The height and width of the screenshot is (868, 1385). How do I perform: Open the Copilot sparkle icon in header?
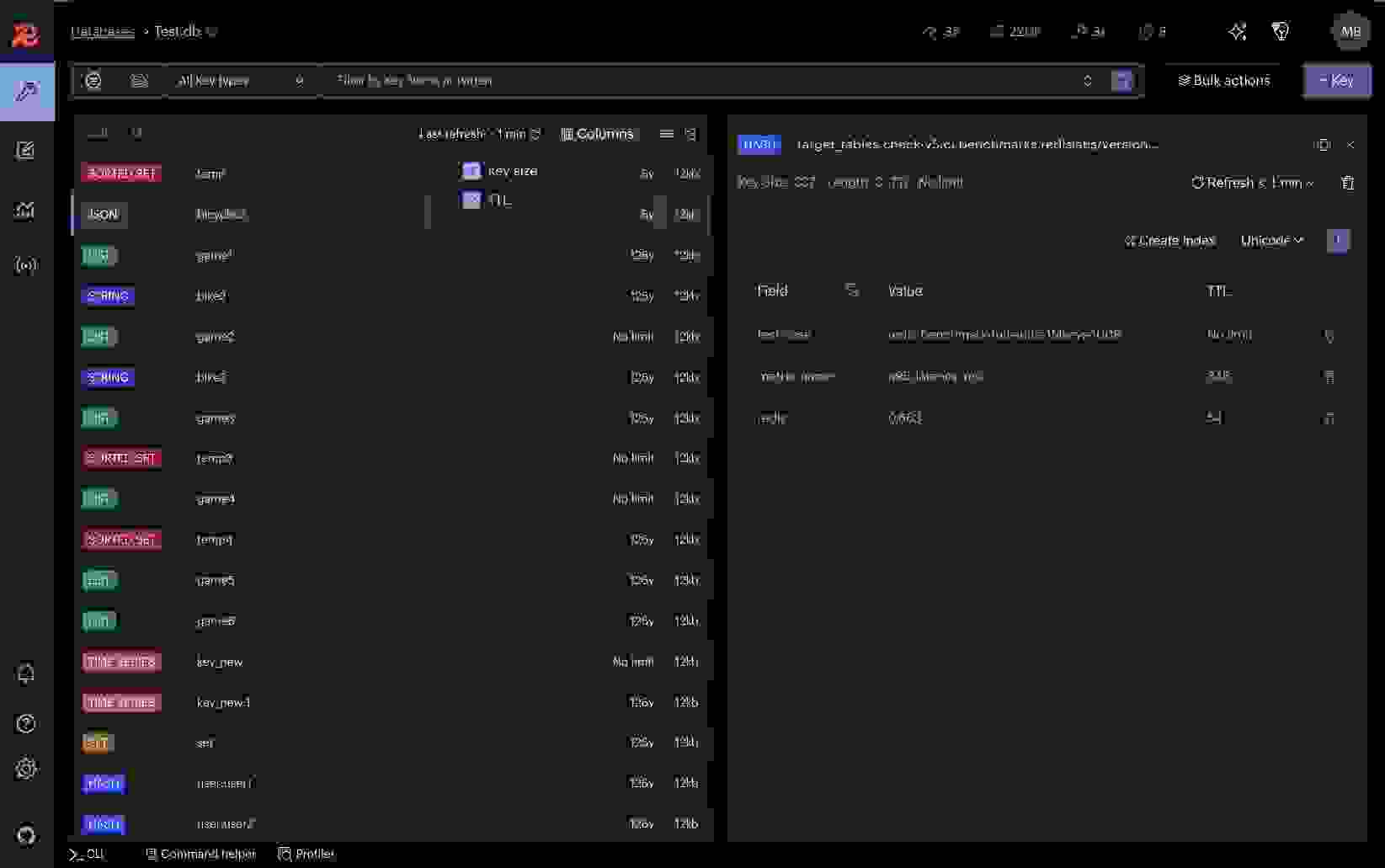pyautogui.click(x=1237, y=32)
